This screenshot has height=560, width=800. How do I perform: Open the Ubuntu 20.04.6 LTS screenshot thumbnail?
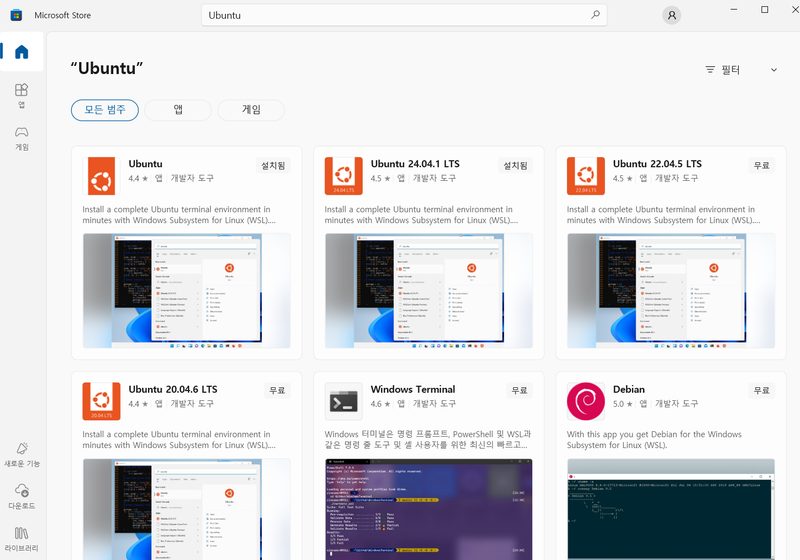pos(187,509)
